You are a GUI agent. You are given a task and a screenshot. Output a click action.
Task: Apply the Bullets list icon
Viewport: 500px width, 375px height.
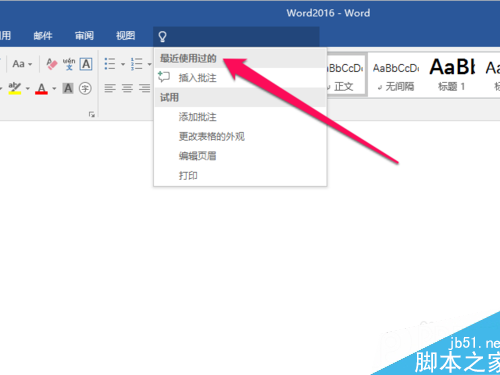click(110, 64)
